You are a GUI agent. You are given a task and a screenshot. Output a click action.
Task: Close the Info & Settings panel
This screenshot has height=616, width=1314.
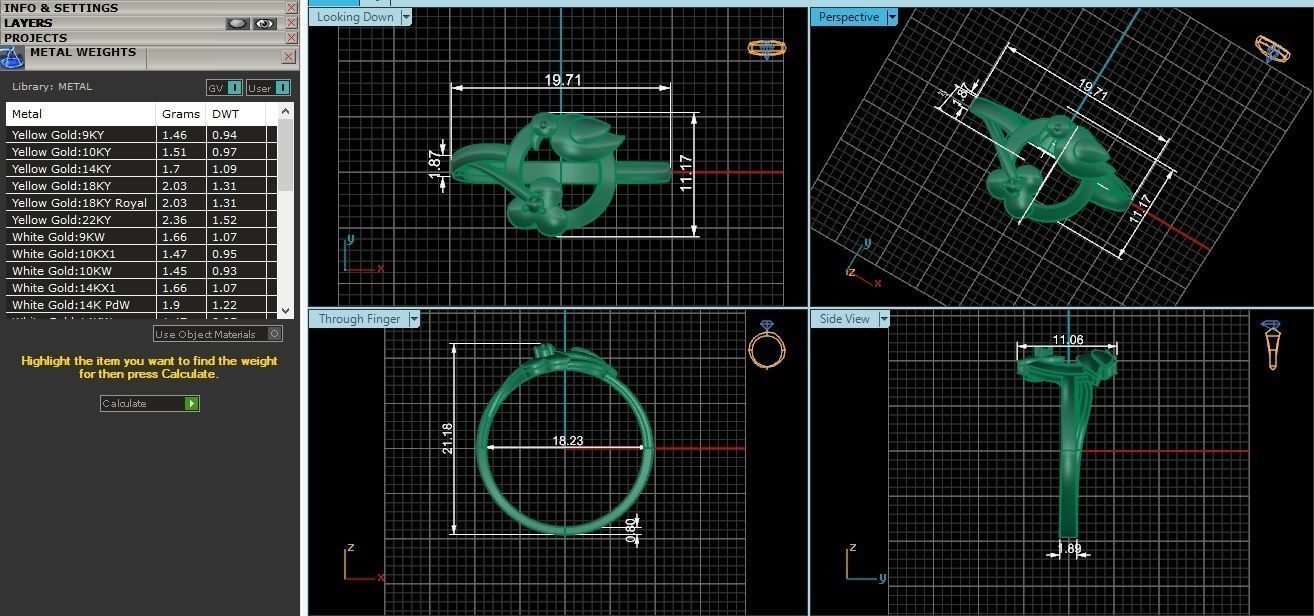pos(291,8)
